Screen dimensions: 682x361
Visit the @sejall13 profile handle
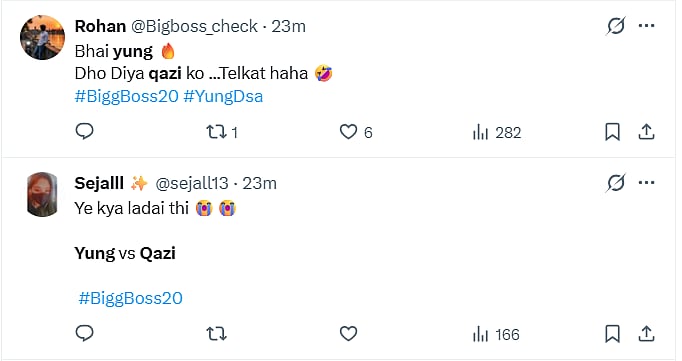192,184
